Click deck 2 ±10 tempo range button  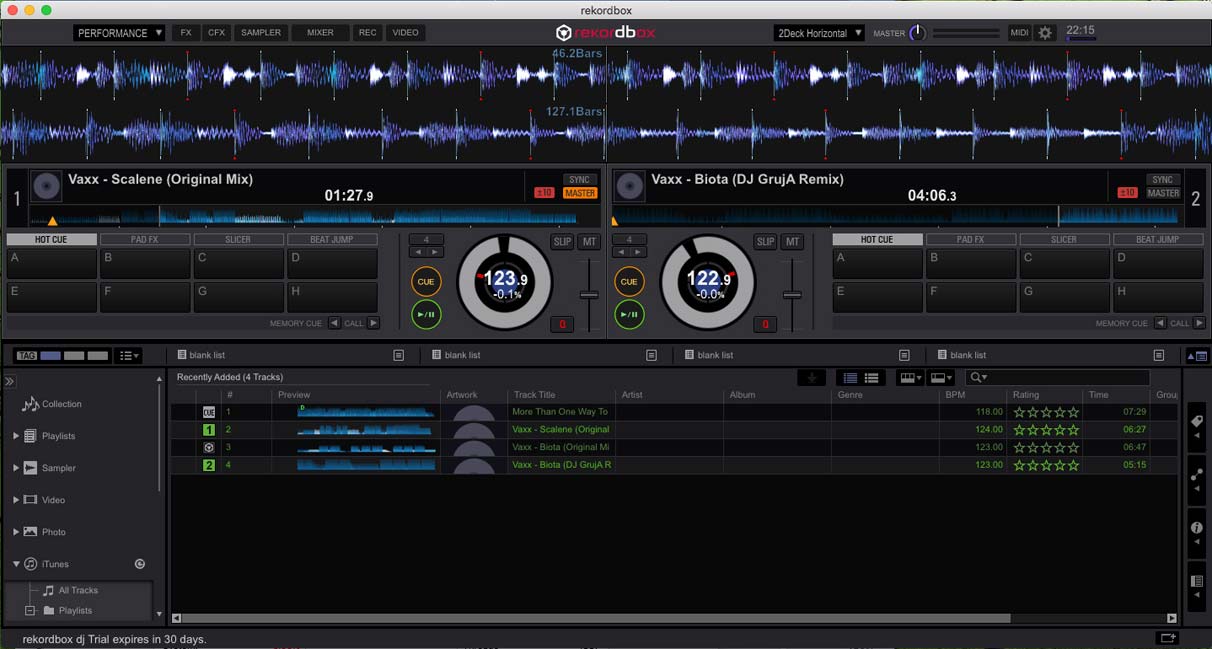click(1127, 193)
